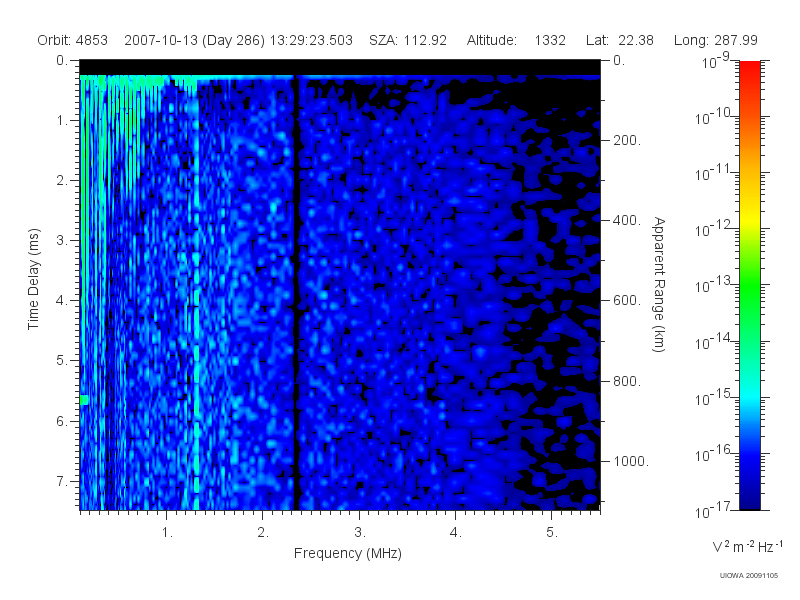
Task: Click the 3. tick on frequency axis
Action: click(x=360, y=533)
